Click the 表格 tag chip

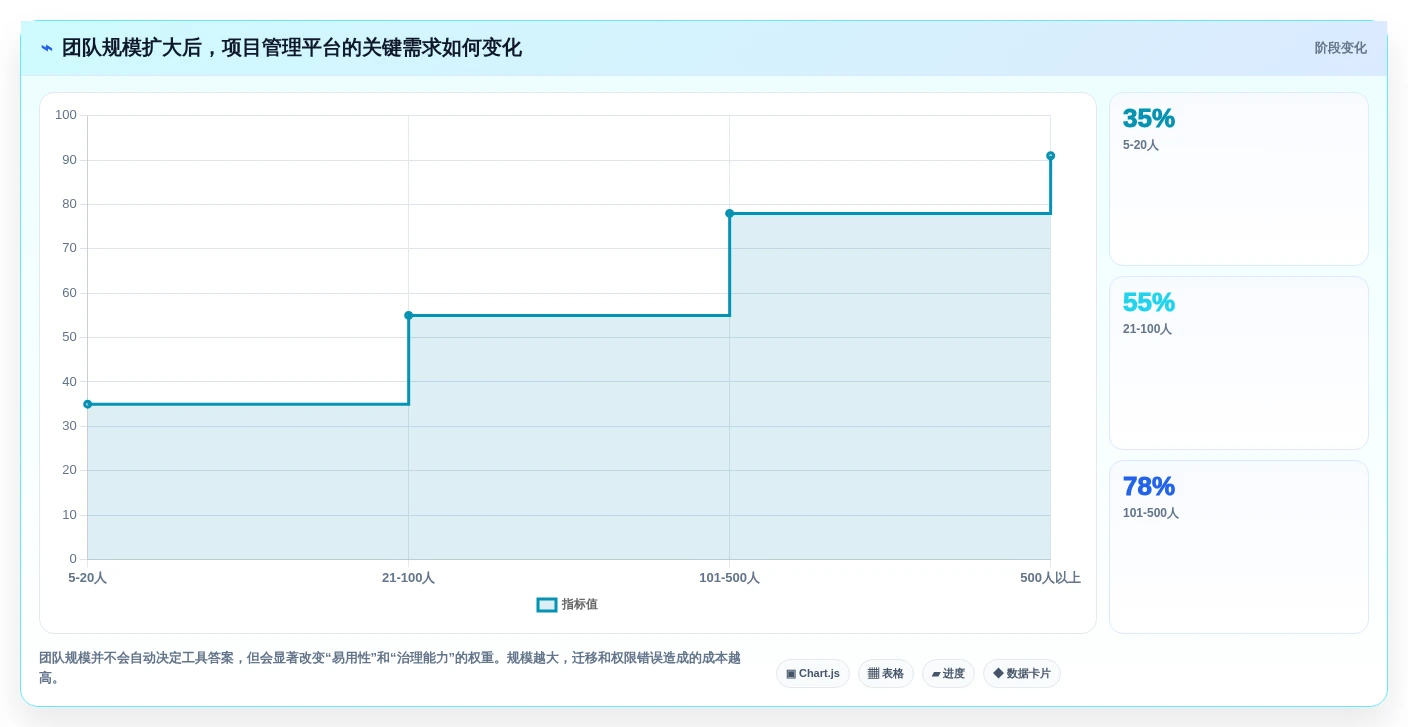coord(885,674)
